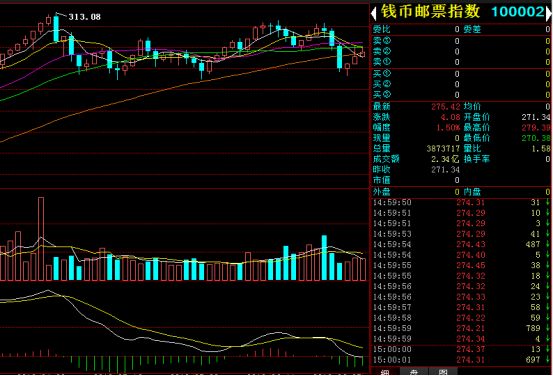553x376 pixels.
Task: Click the 最新 price value 275.42
Action: (445, 107)
